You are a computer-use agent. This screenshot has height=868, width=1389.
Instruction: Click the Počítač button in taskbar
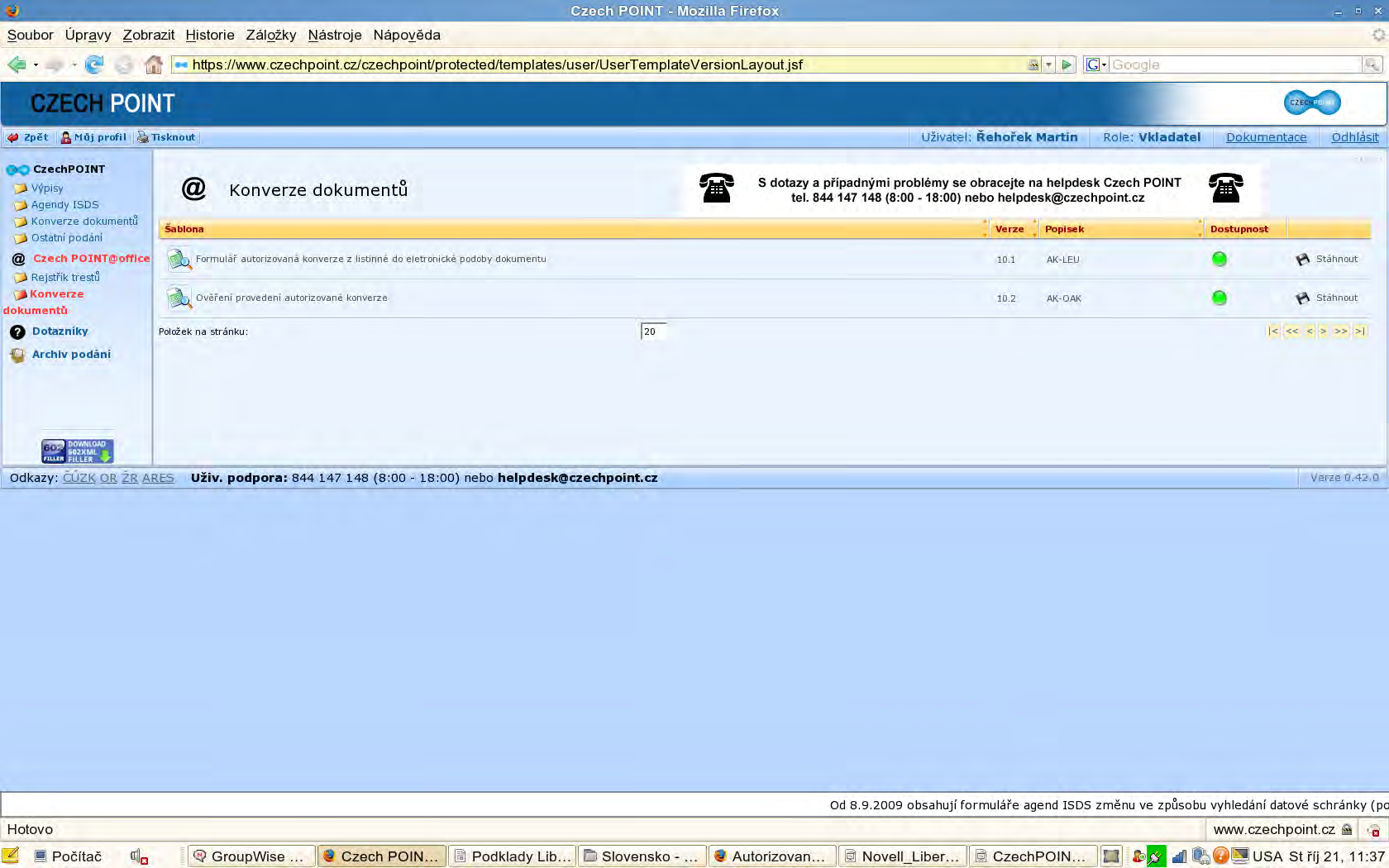point(68,856)
